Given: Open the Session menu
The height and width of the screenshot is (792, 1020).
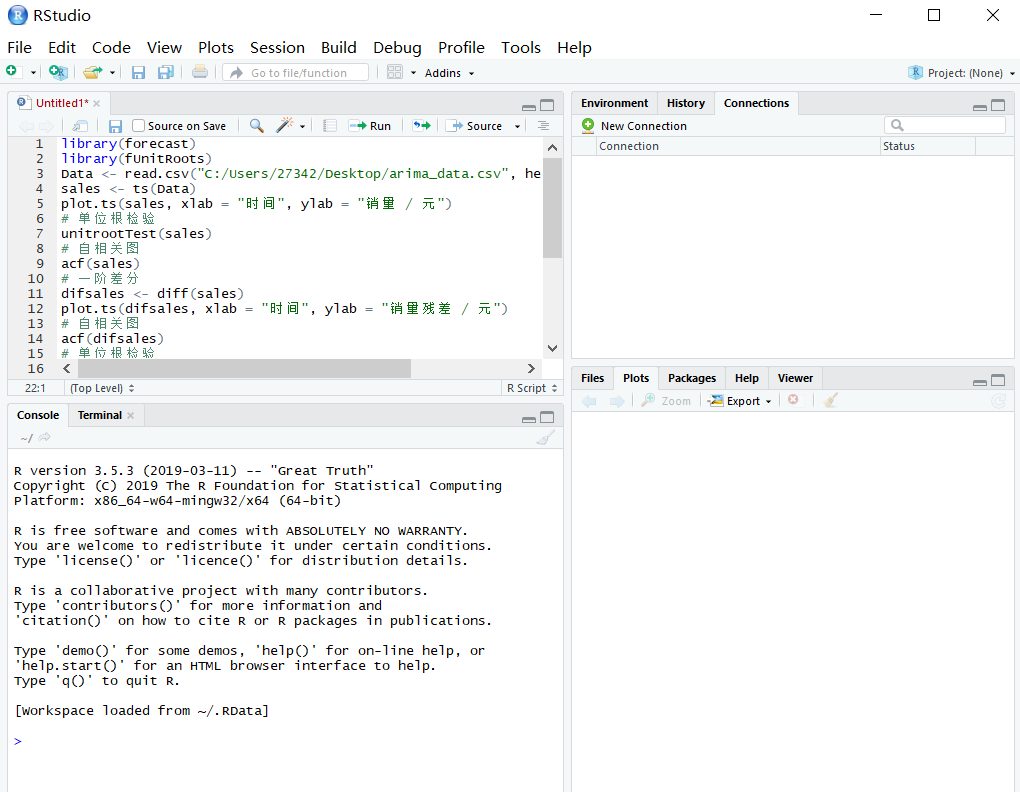Looking at the screenshot, I should [277, 47].
